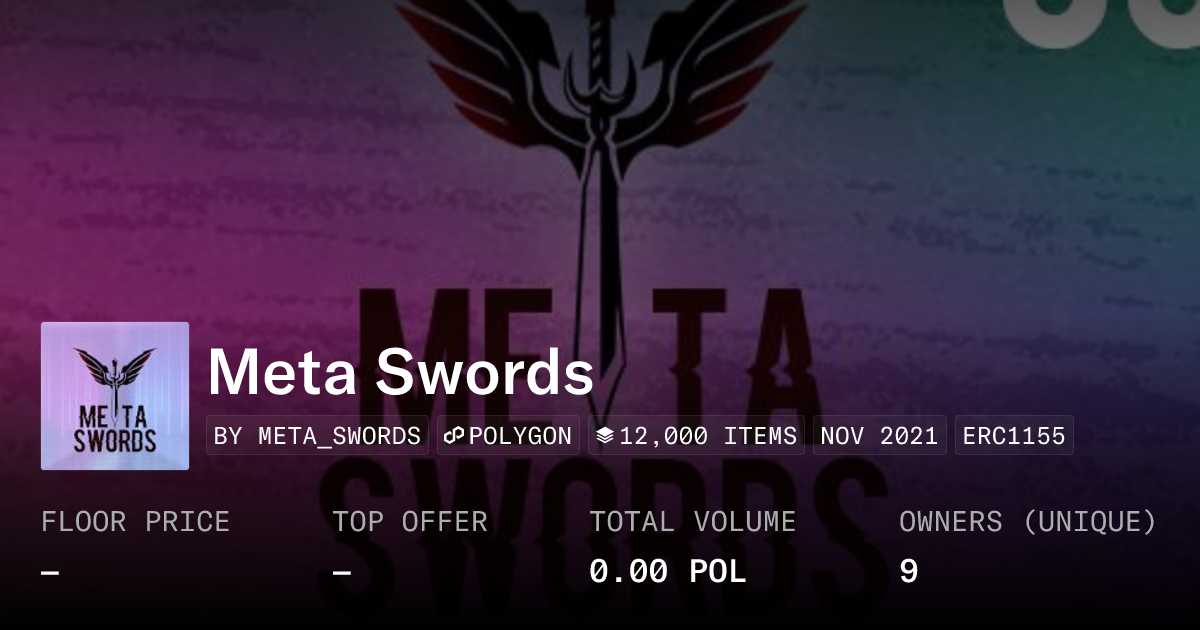The width and height of the screenshot is (1200, 630).
Task: Select the dash value under Floor Price
Action: click(50, 572)
